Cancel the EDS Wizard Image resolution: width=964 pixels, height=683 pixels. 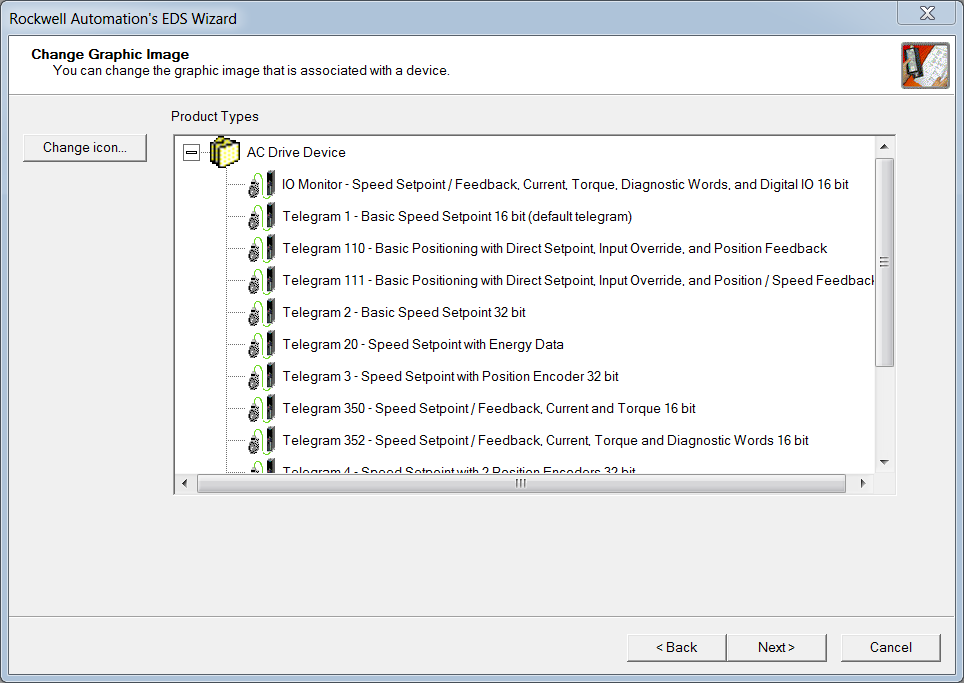(x=890, y=647)
